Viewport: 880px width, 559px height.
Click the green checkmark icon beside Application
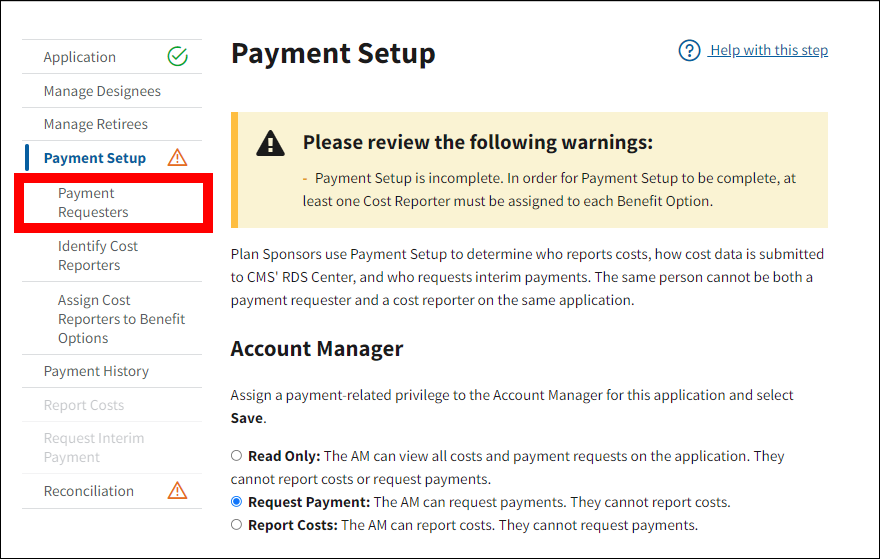[x=177, y=57]
